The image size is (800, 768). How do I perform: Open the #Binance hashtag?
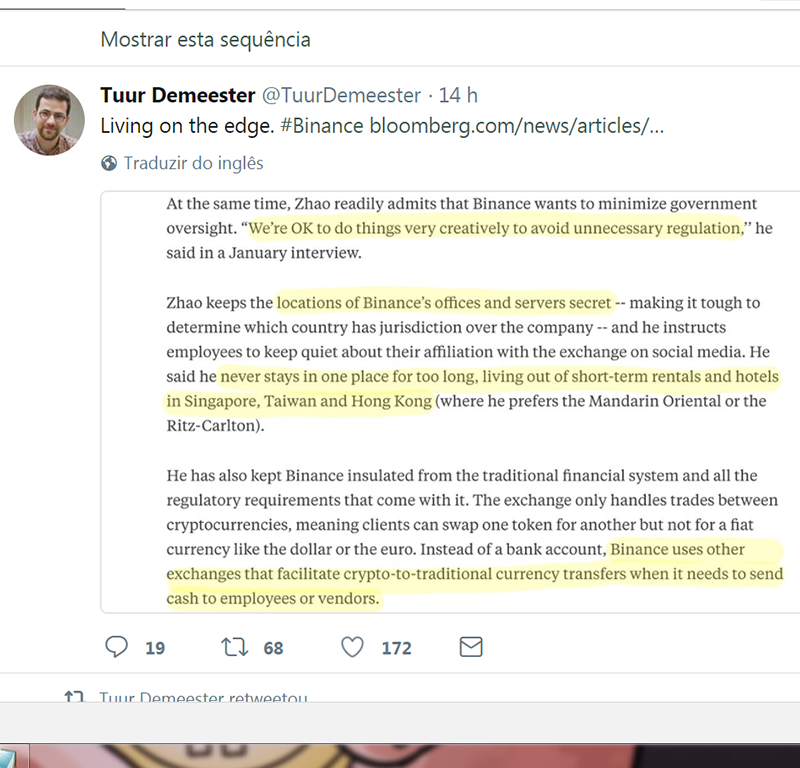[322, 126]
